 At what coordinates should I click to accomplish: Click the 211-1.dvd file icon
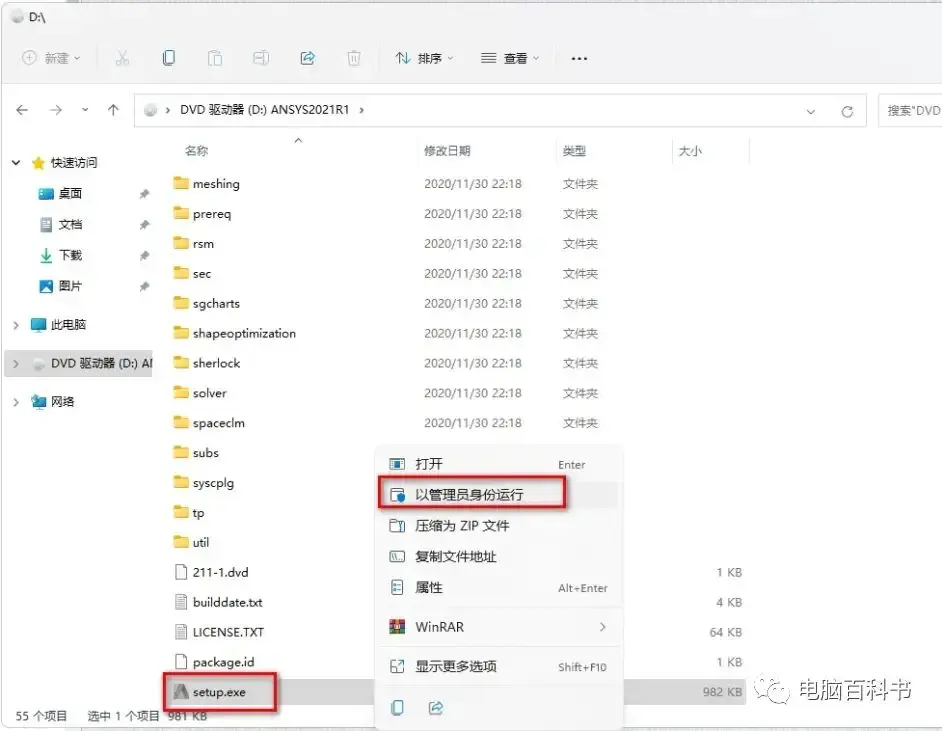coord(181,572)
